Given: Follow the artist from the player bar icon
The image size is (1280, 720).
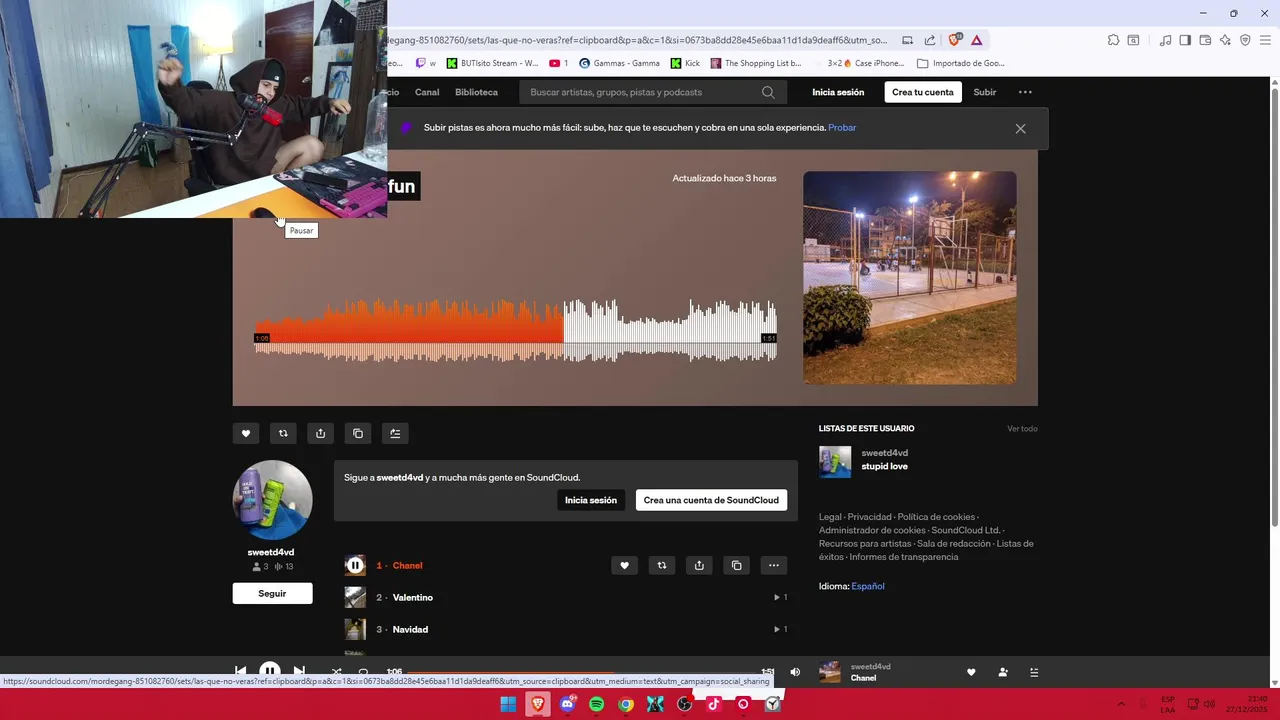Looking at the screenshot, I should pos(1003,672).
